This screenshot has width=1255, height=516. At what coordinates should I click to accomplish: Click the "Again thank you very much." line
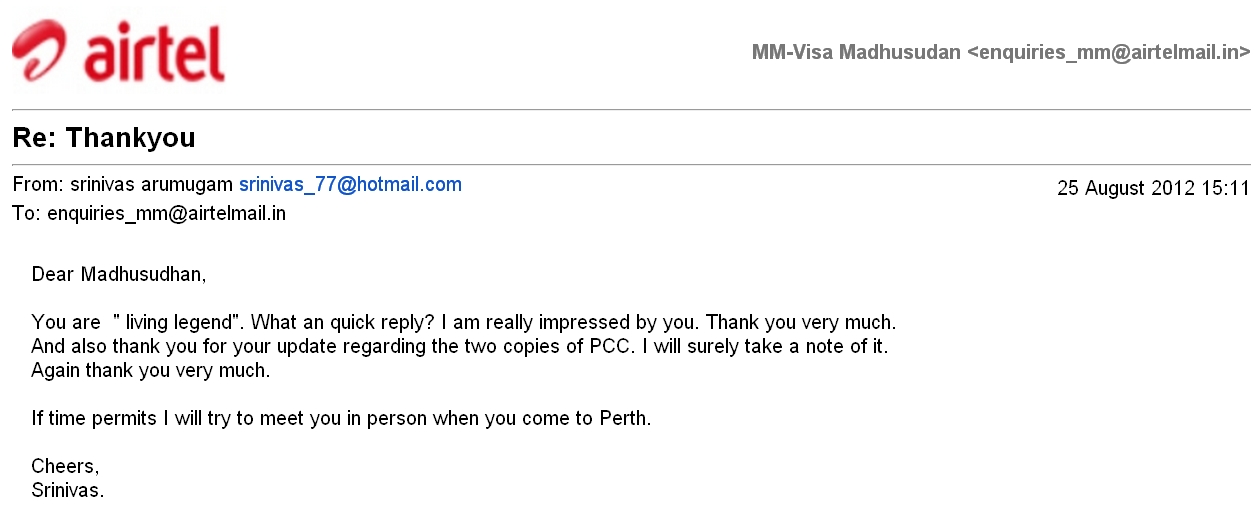[x=151, y=371]
